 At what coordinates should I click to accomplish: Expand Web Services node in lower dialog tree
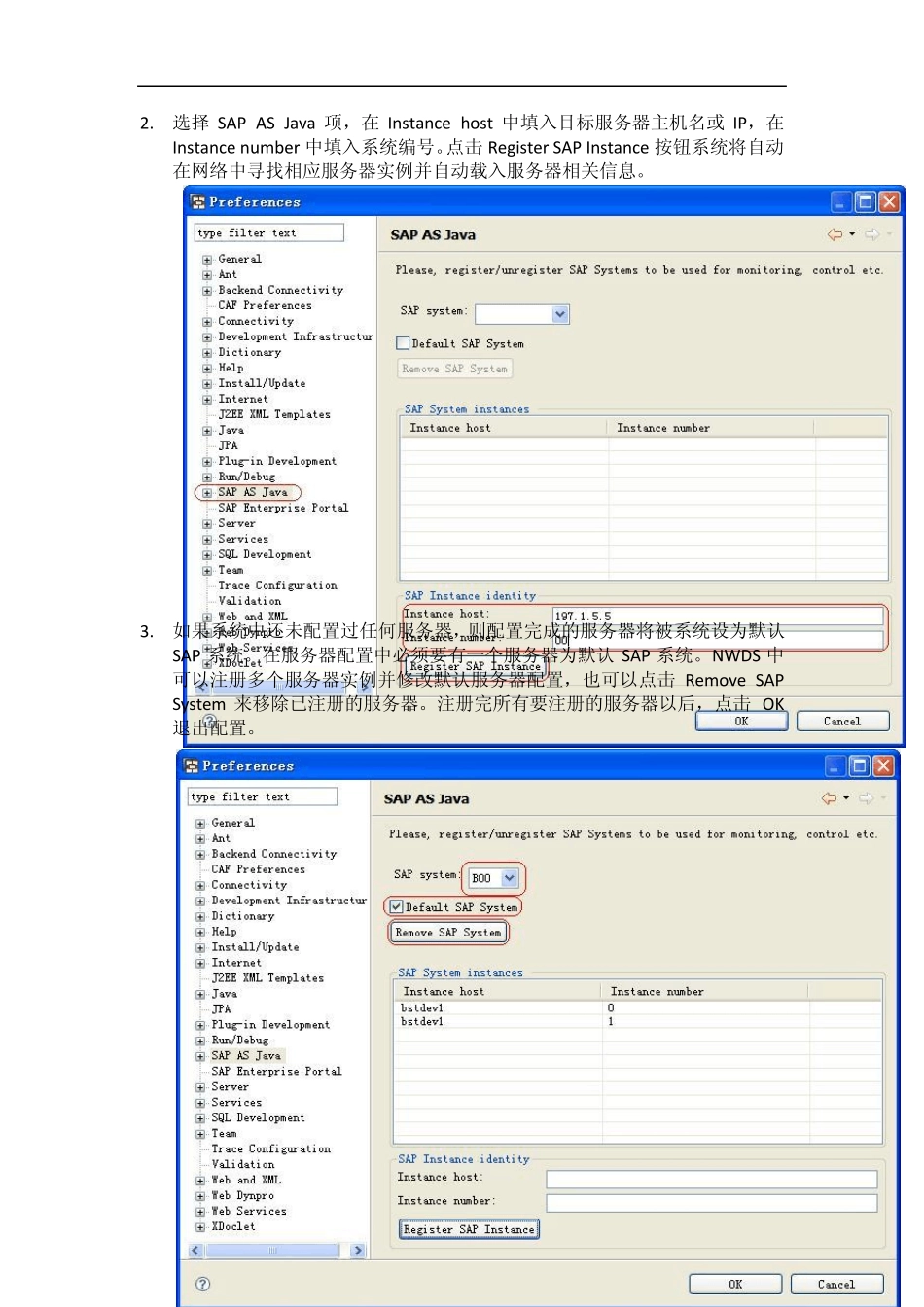(x=200, y=1212)
